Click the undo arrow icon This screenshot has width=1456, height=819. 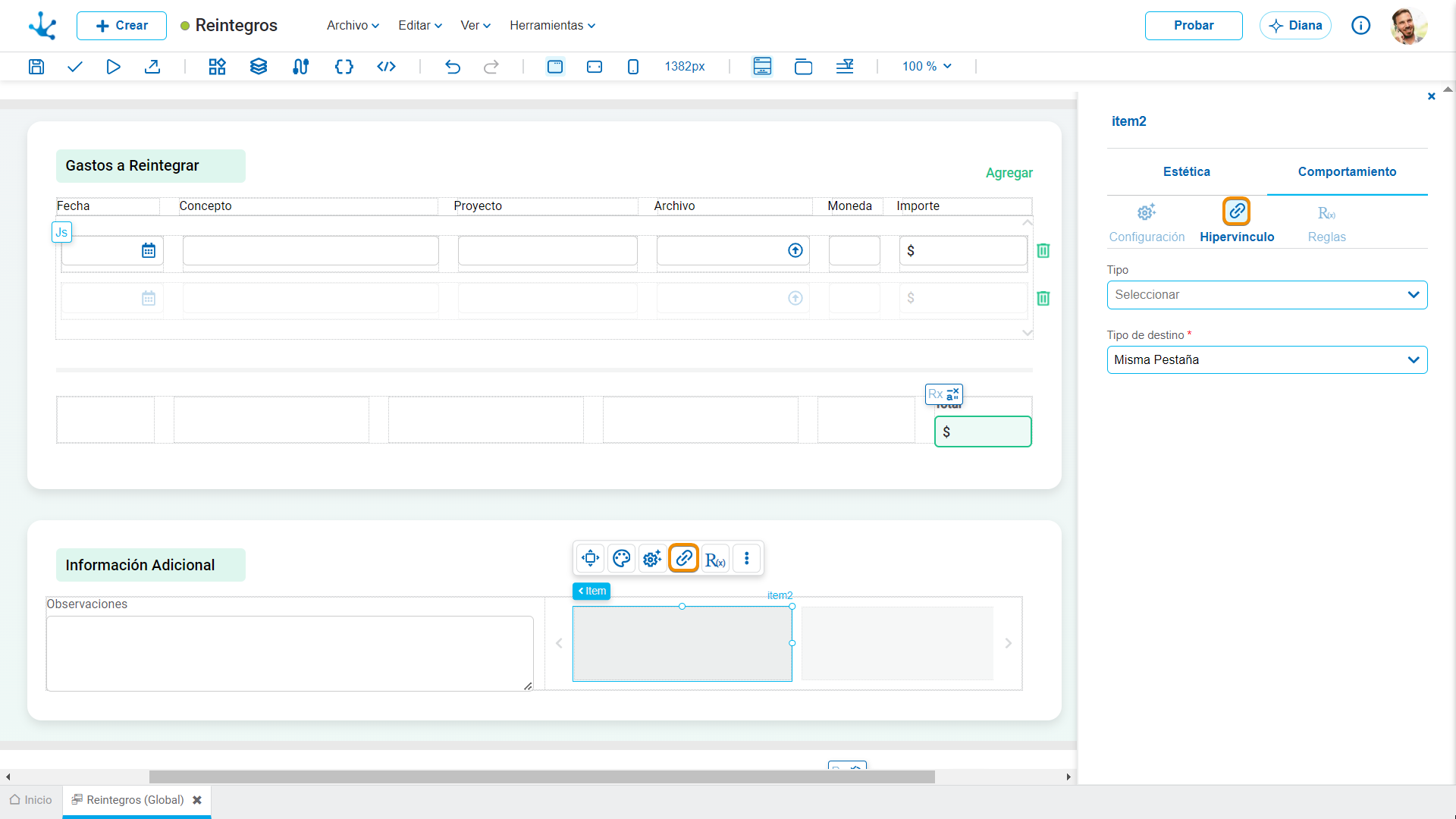coord(453,67)
